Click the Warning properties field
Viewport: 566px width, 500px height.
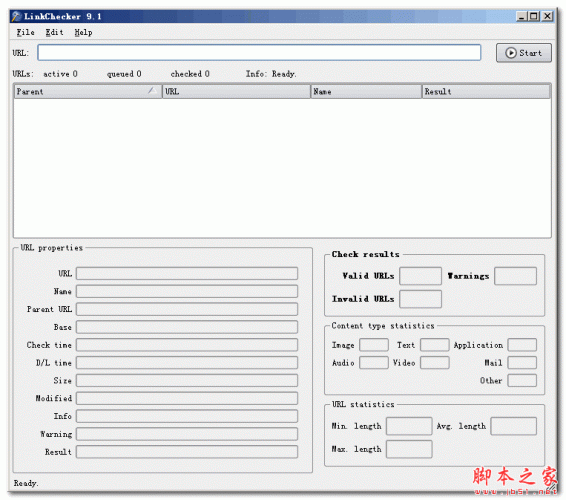click(x=187, y=434)
